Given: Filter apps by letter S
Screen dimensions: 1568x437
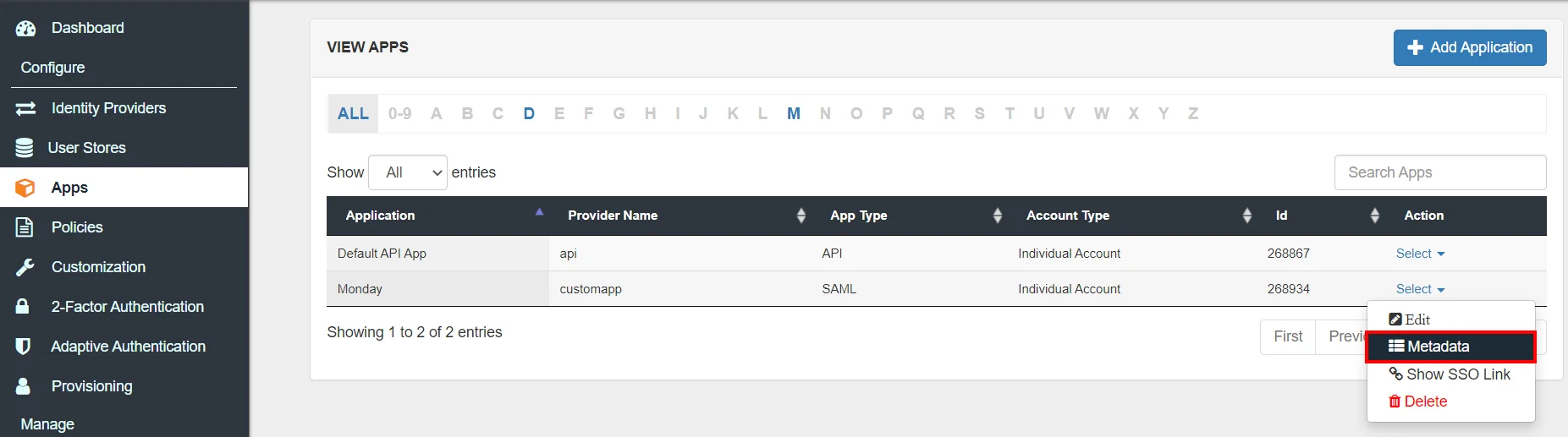Looking at the screenshot, I should coord(979,113).
